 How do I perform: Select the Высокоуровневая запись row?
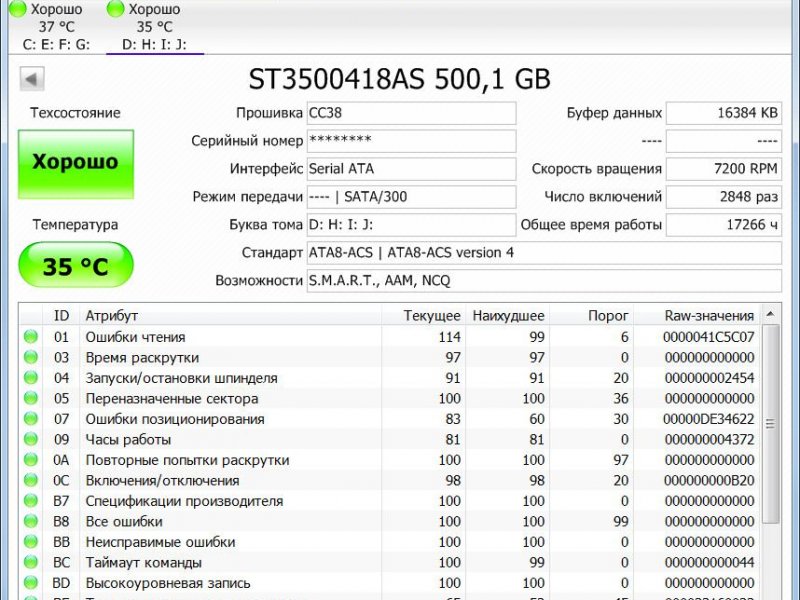pyautogui.click(x=390, y=583)
